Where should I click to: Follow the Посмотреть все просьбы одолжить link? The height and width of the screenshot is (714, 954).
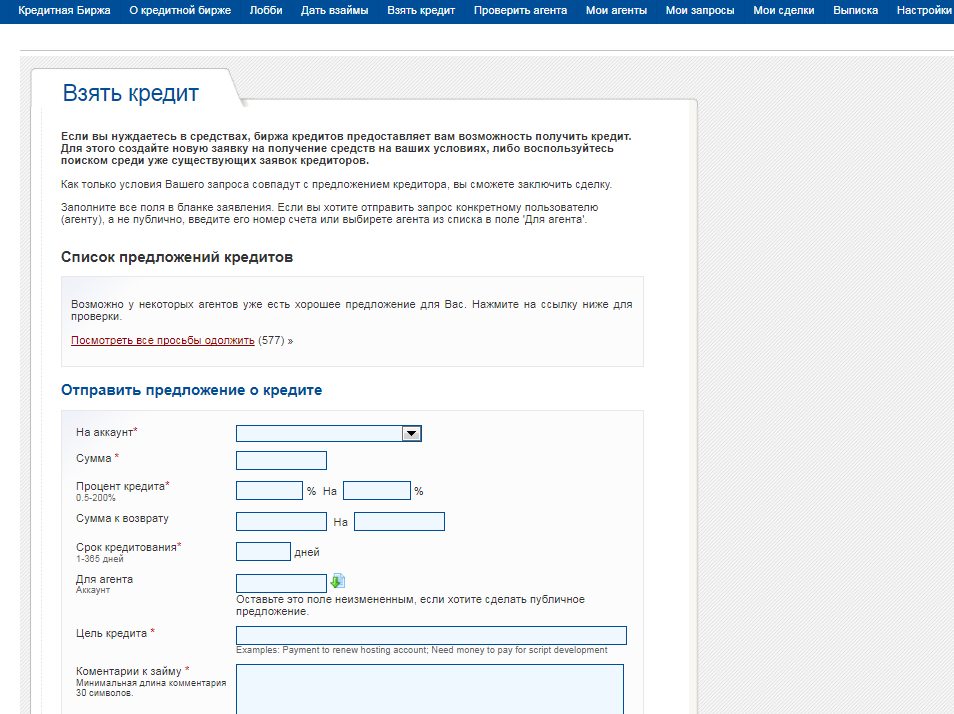162,341
